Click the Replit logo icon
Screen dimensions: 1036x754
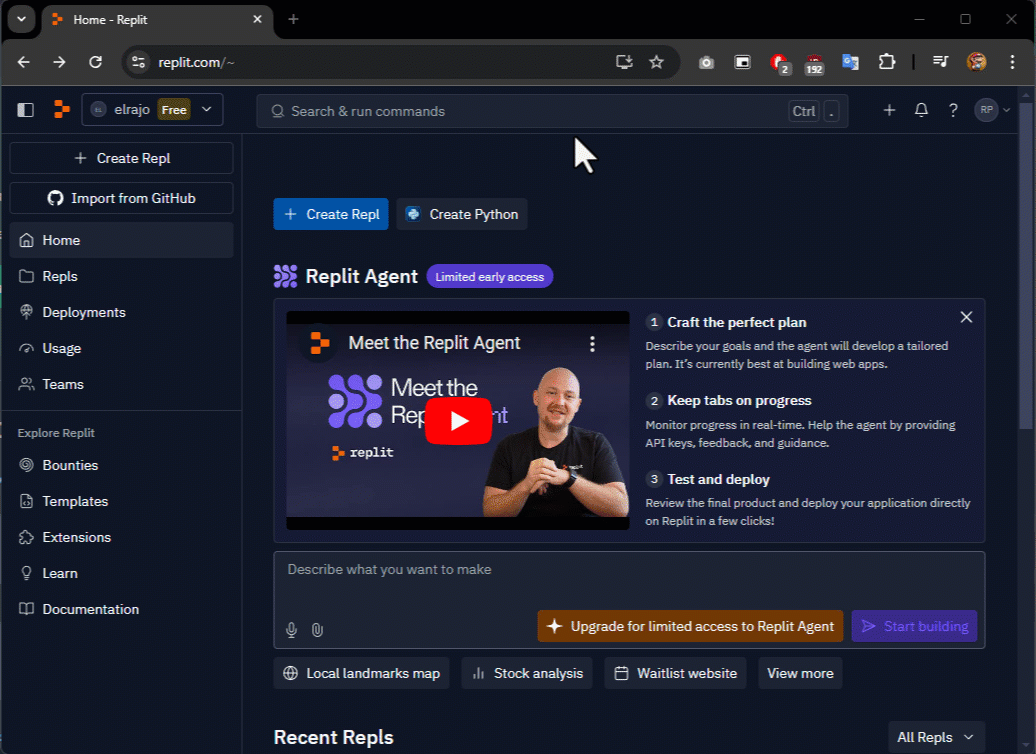(61, 110)
